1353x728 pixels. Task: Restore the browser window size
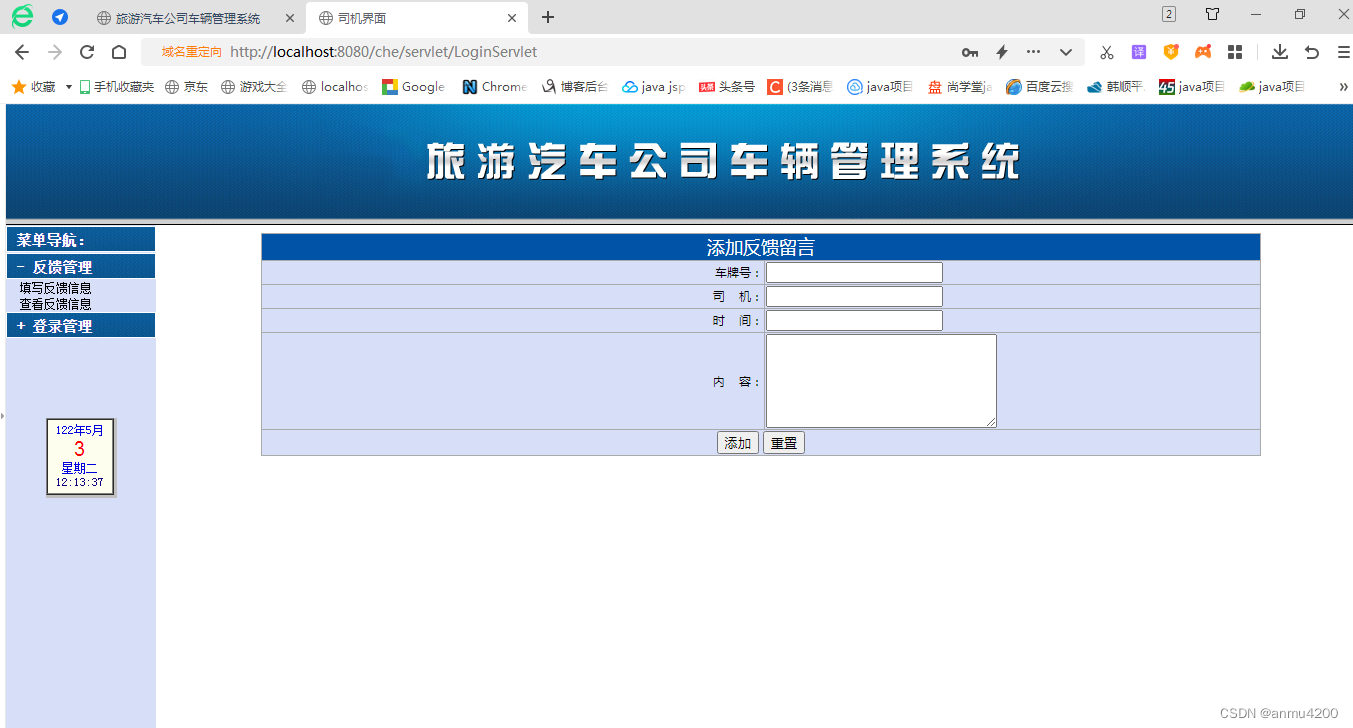[x=1300, y=14]
